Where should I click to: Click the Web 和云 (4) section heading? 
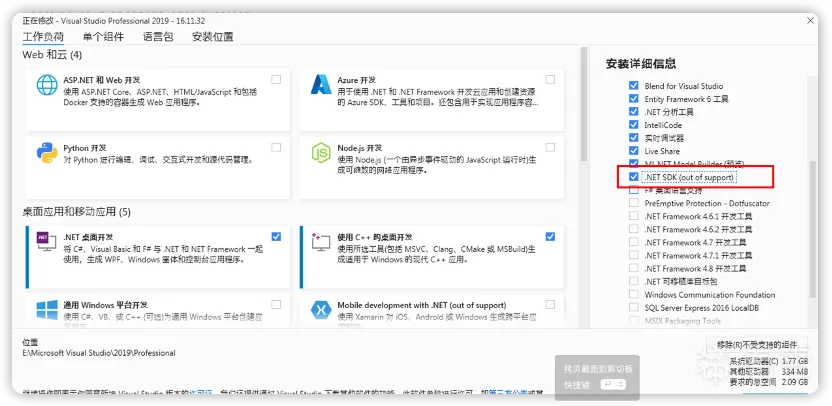(52, 55)
